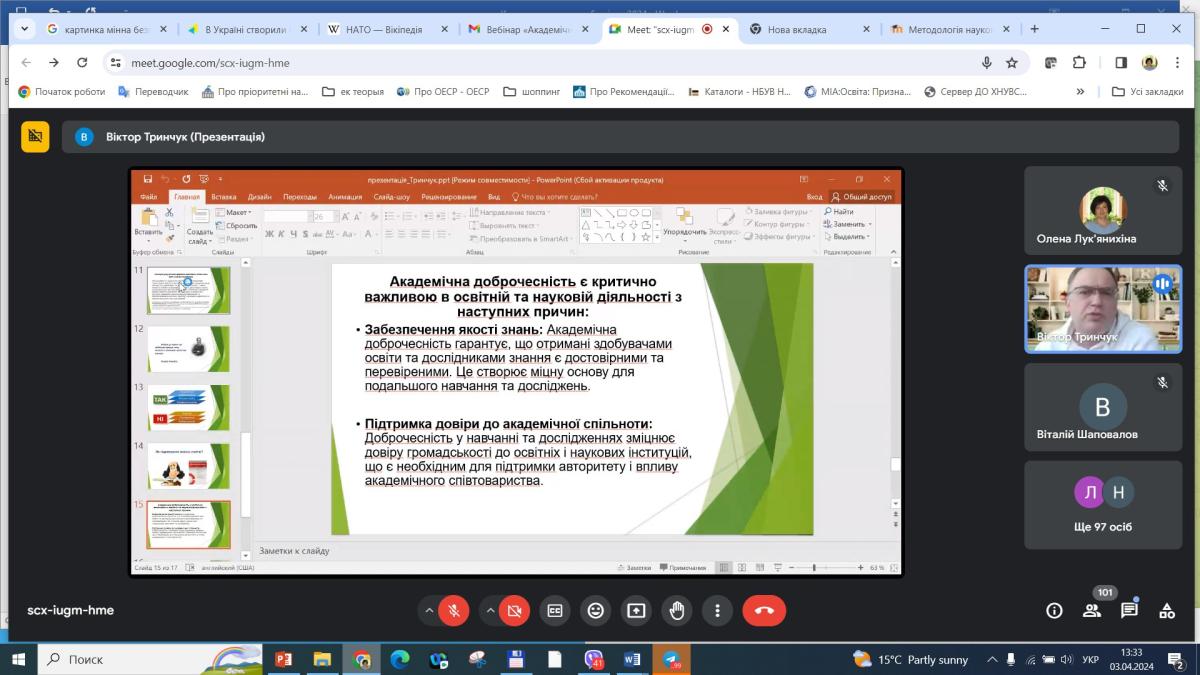Turn on the camera button
Image resolution: width=1200 pixels, height=675 pixels.
click(514, 610)
